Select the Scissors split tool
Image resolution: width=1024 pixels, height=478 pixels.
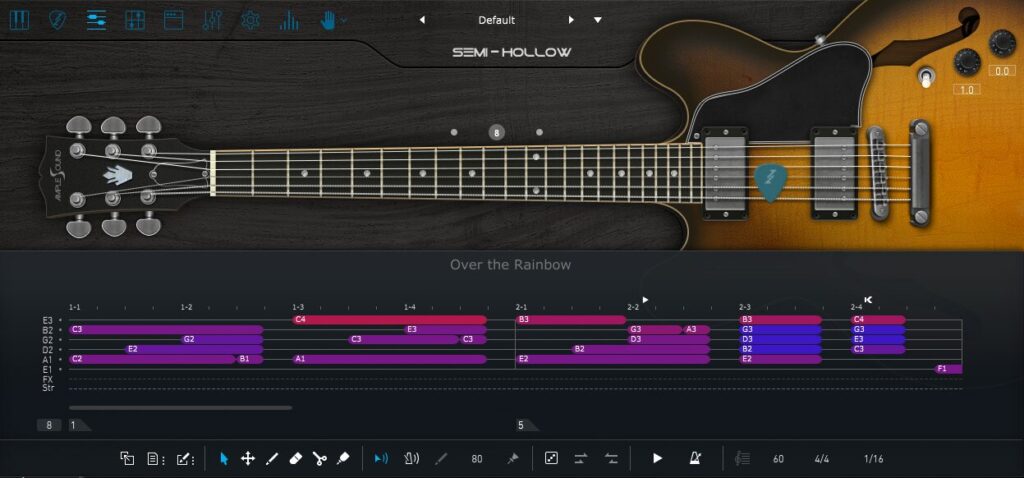[319, 459]
